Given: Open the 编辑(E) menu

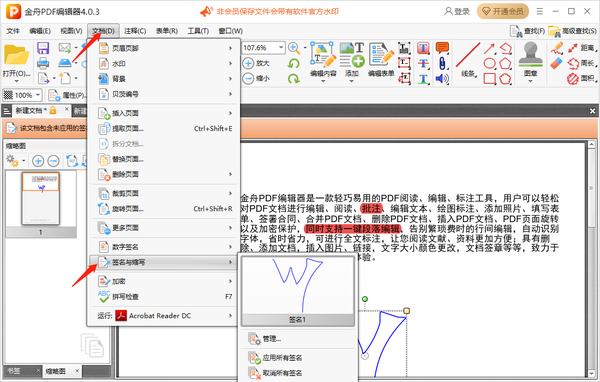Looking at the screenshot, I should [40, 31].
